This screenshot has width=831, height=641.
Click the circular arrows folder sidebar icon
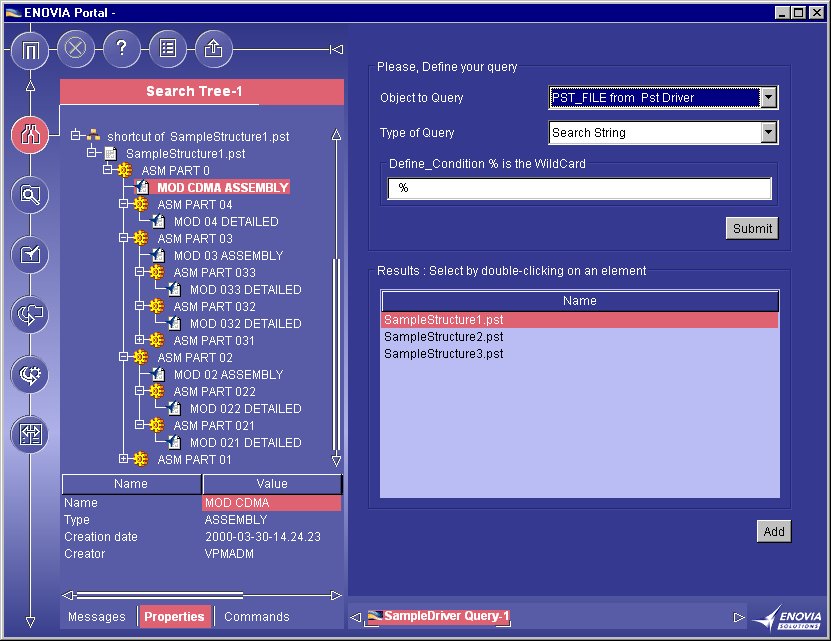[x=30, y=314]
